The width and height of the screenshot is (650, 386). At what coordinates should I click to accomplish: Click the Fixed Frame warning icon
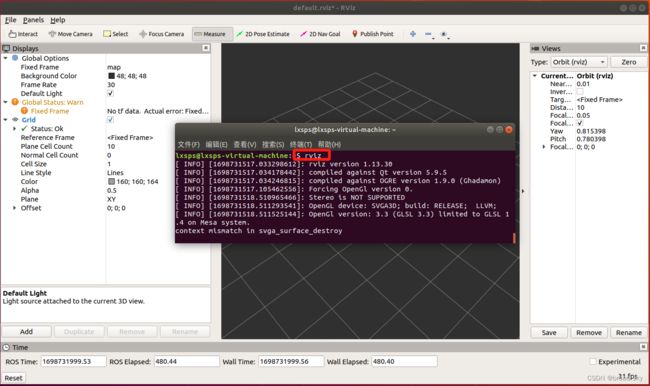point(24,111)
